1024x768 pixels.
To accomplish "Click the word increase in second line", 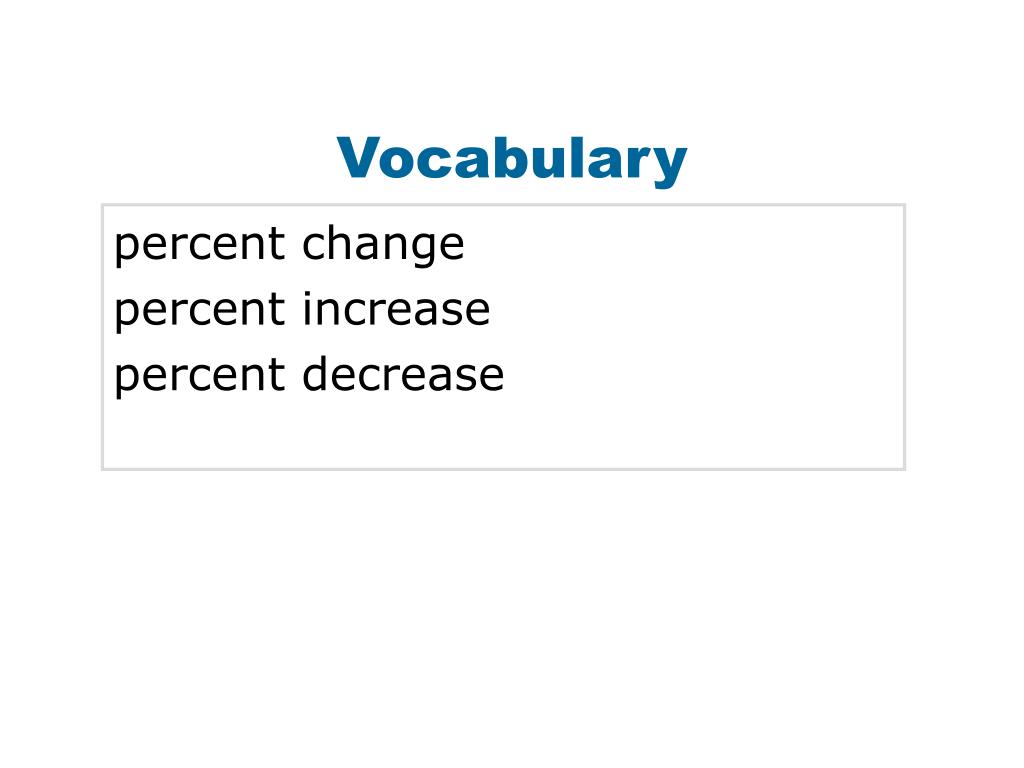I will click(x=396, y=309).
